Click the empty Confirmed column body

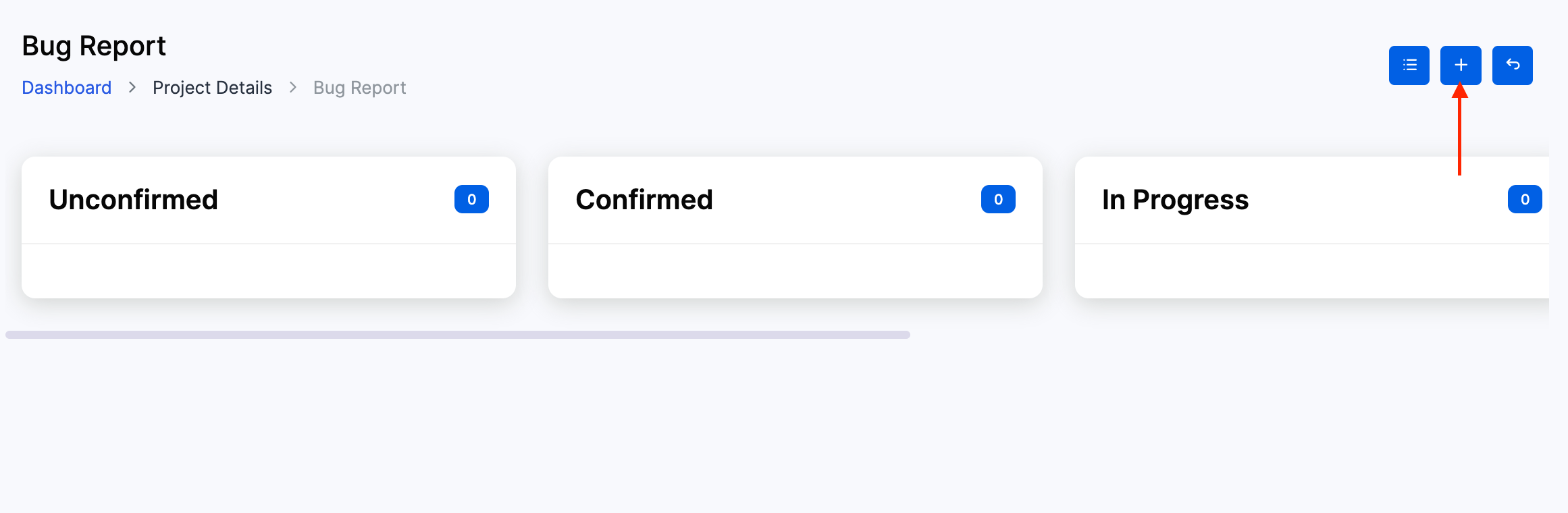tap(795, 270)
